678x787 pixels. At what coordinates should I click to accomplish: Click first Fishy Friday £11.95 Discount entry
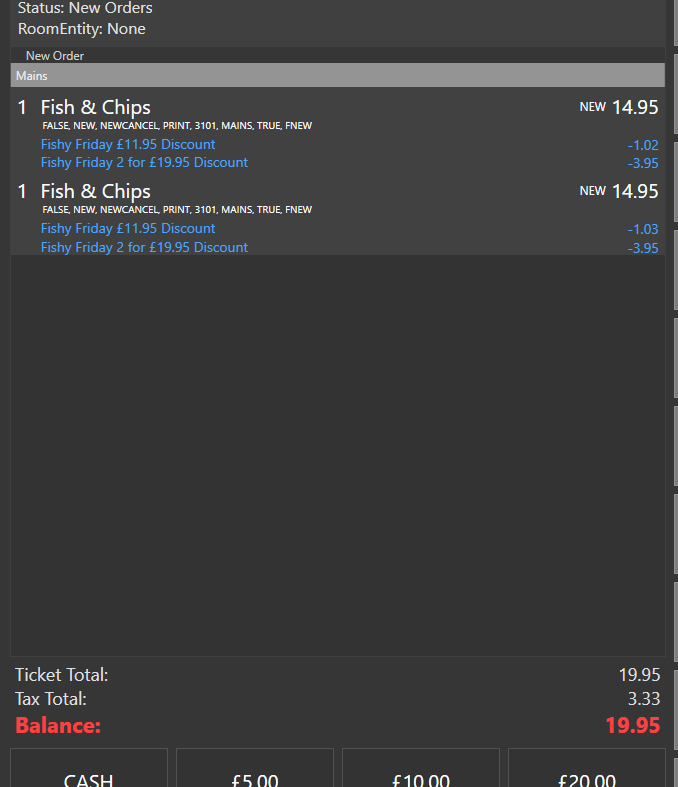point(128,145)
